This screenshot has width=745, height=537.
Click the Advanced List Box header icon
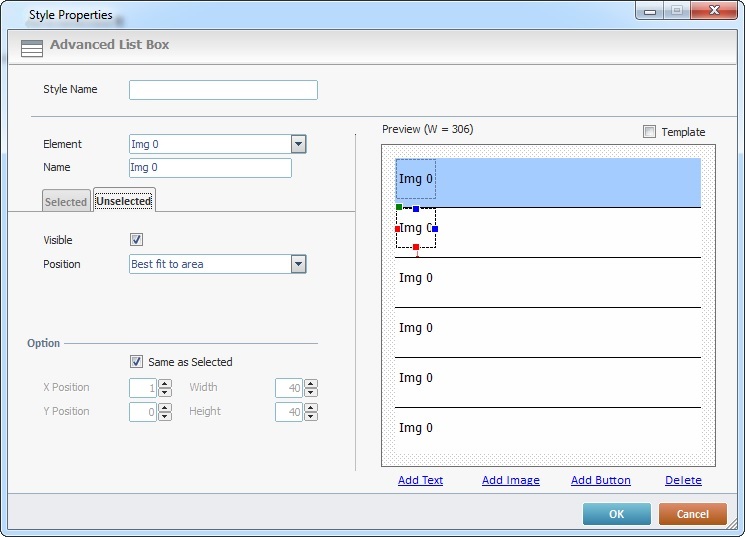pos(32,48)
